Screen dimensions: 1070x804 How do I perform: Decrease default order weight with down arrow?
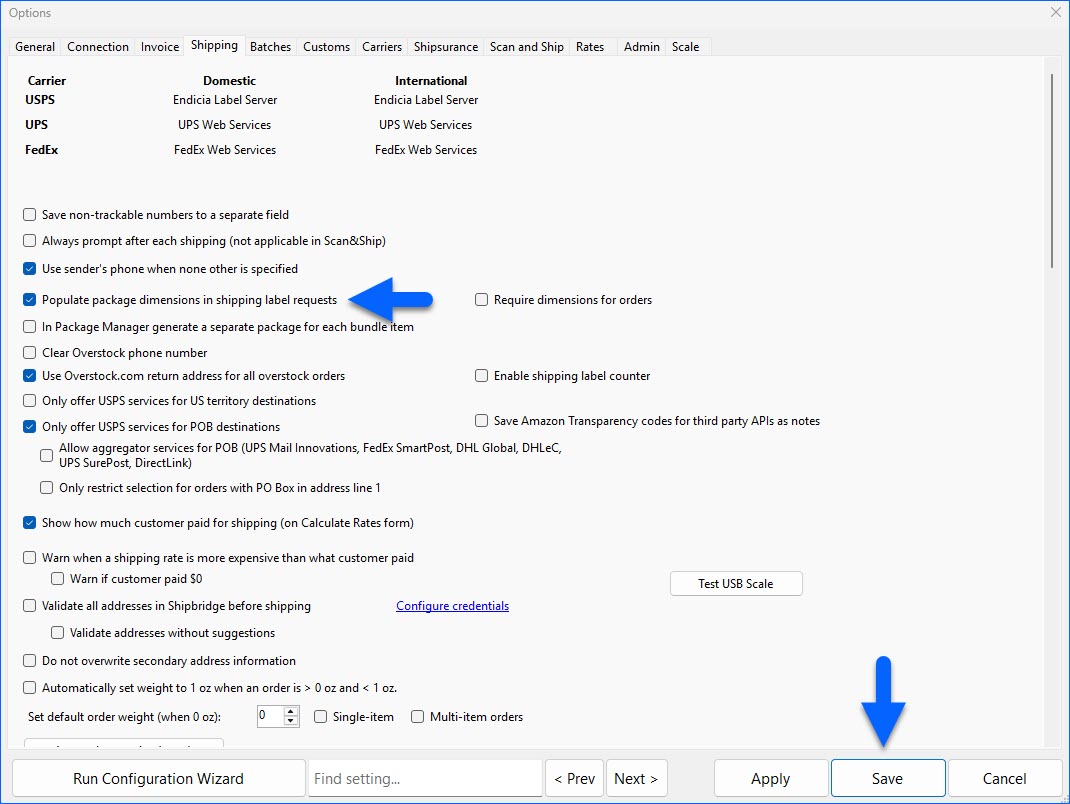click(291, 721)
